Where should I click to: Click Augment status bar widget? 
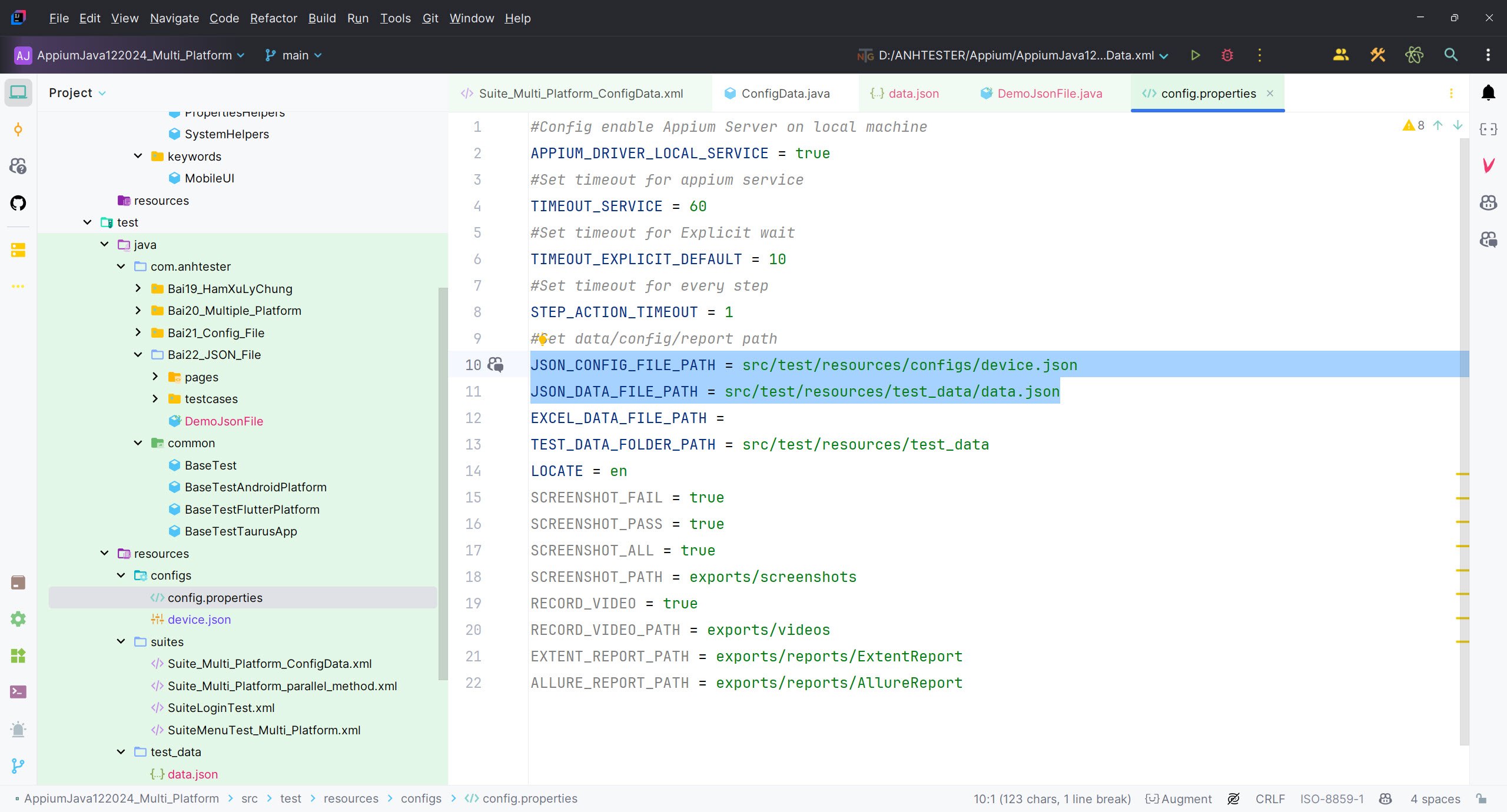(1179, 798)
